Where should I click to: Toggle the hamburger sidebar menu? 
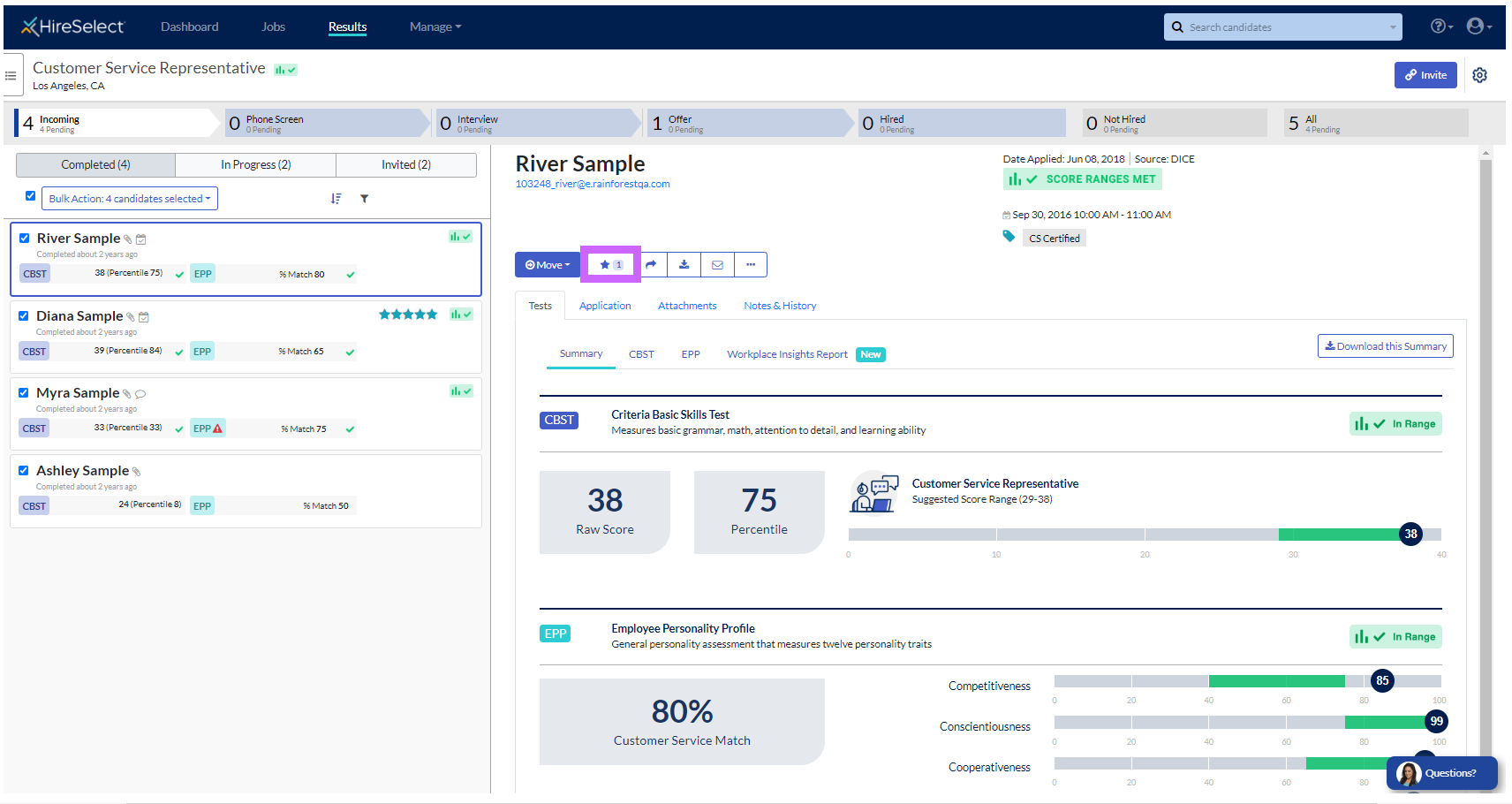tap(11, 76)
